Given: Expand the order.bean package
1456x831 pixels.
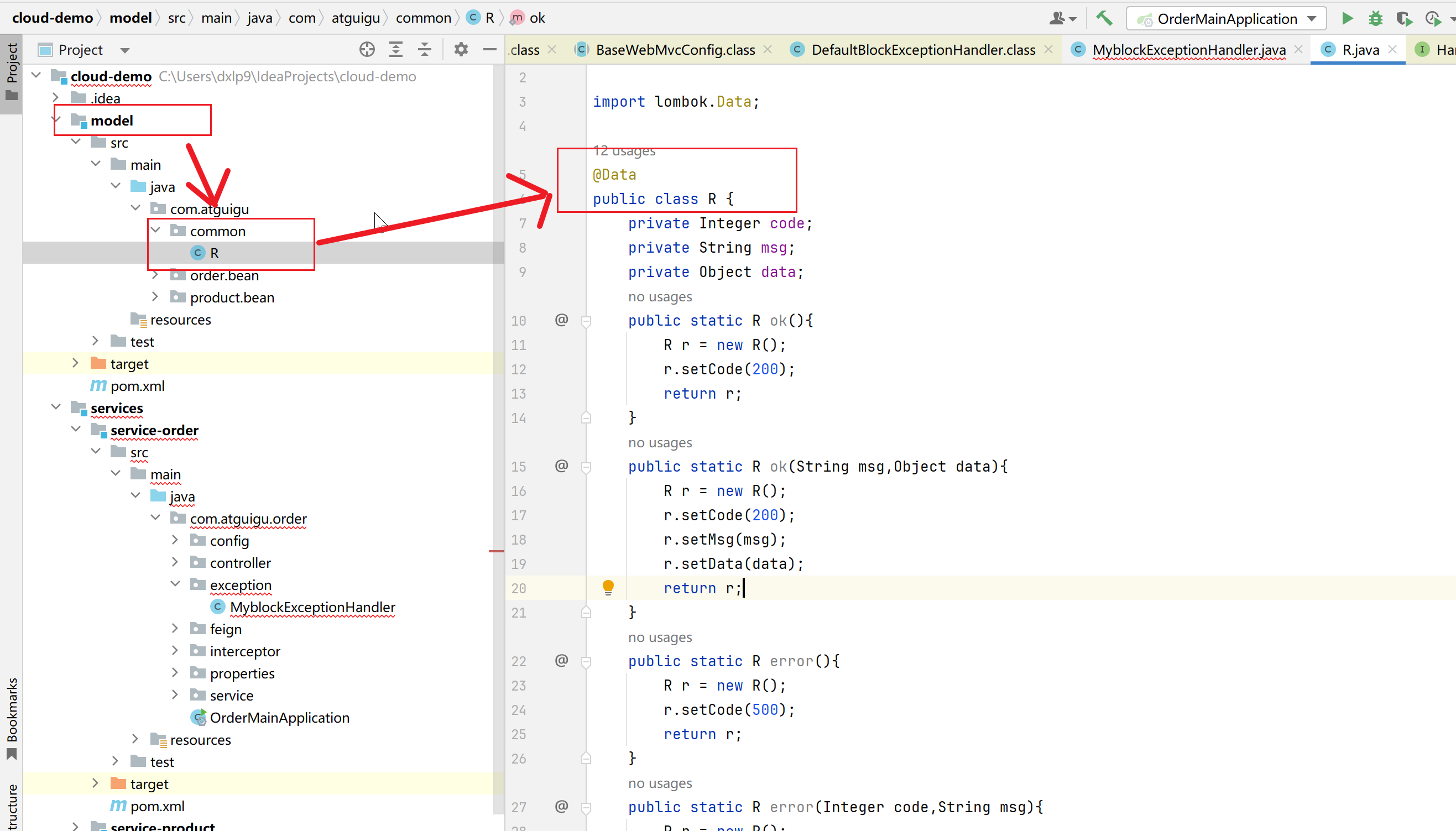Looking at the screenshot, I should pos(155,275).
